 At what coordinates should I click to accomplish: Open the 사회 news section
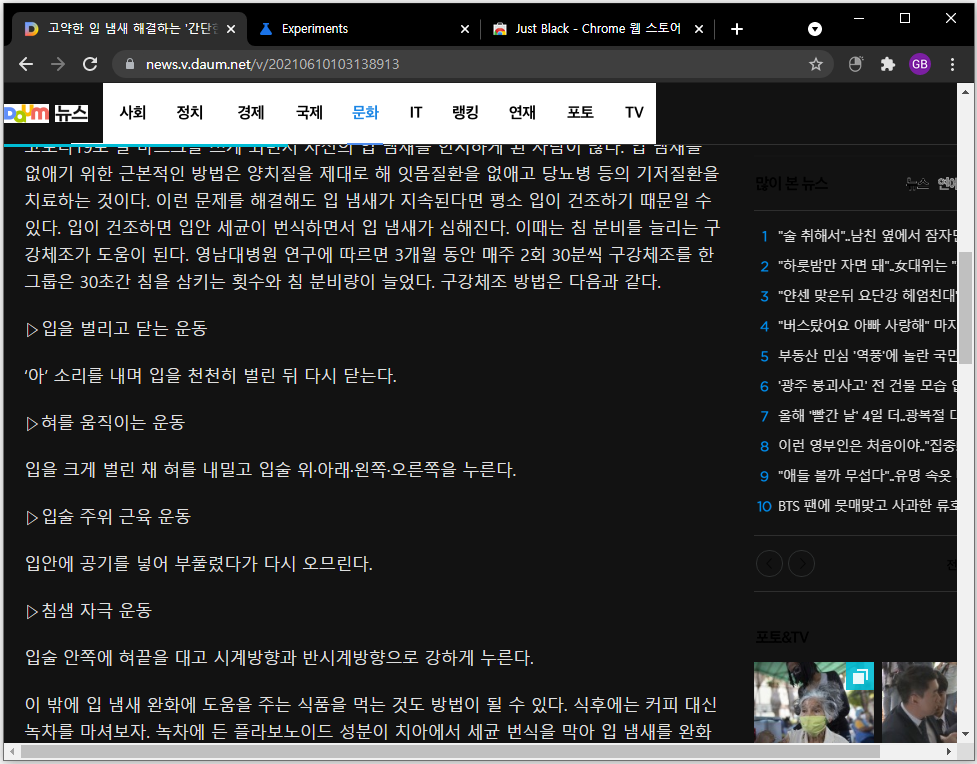pos(133,112)
